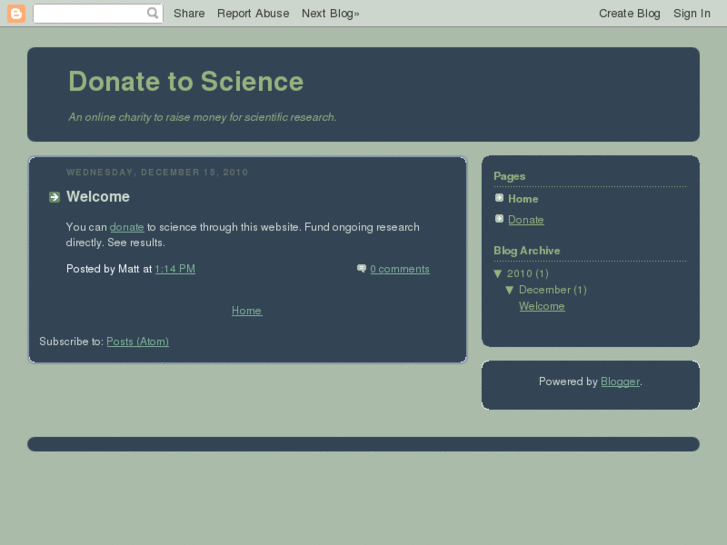Image resolution: width=727 pixels, height=545 pixels.
Task: Open Donate in the Pages list
Action: click(x=526, y=219)
